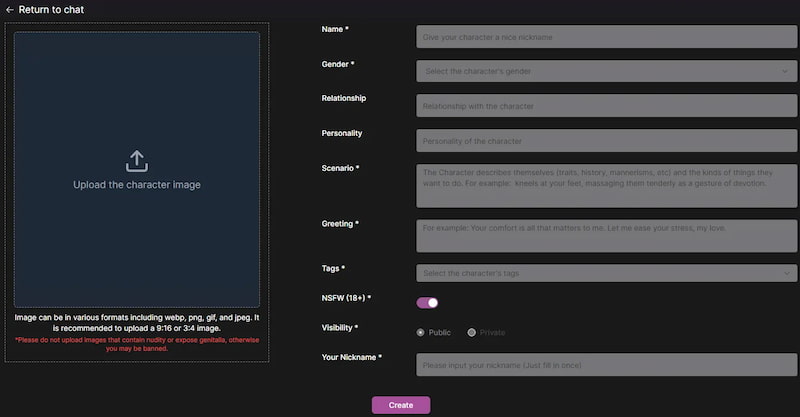The height and width of the screenshot is (417, 800).
Task: Click the Tags dropdown chevron arrow
Action: (x=787, y=273)
